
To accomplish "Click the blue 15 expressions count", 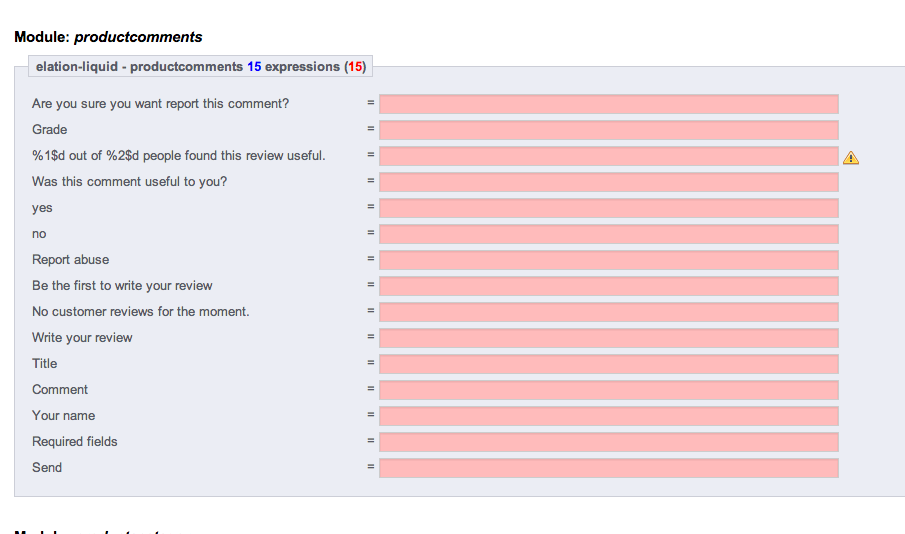I will click(x=254, y=67).
